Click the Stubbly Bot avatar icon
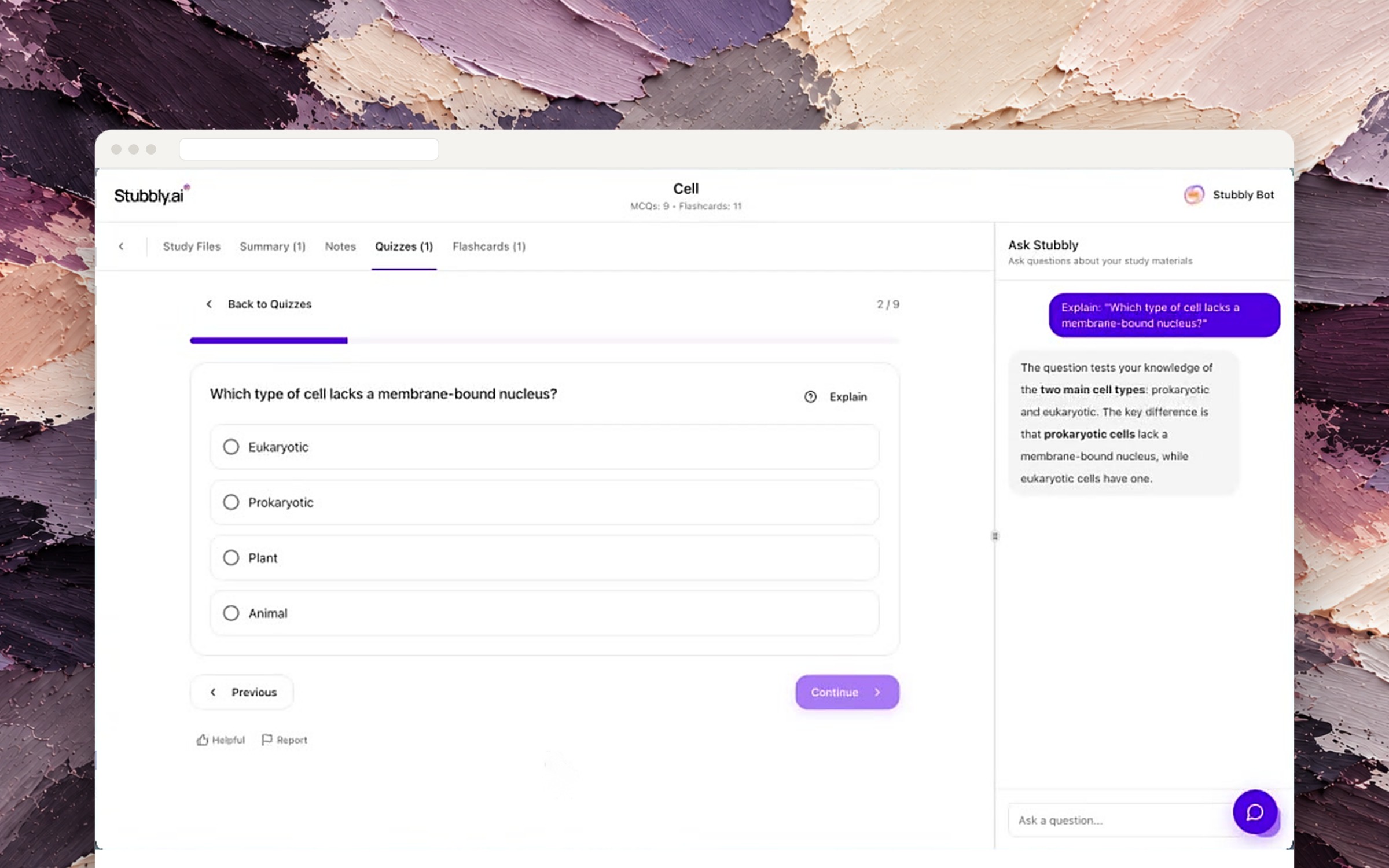This screenshot has width=1389, height=868. [x=1194, y=195]
